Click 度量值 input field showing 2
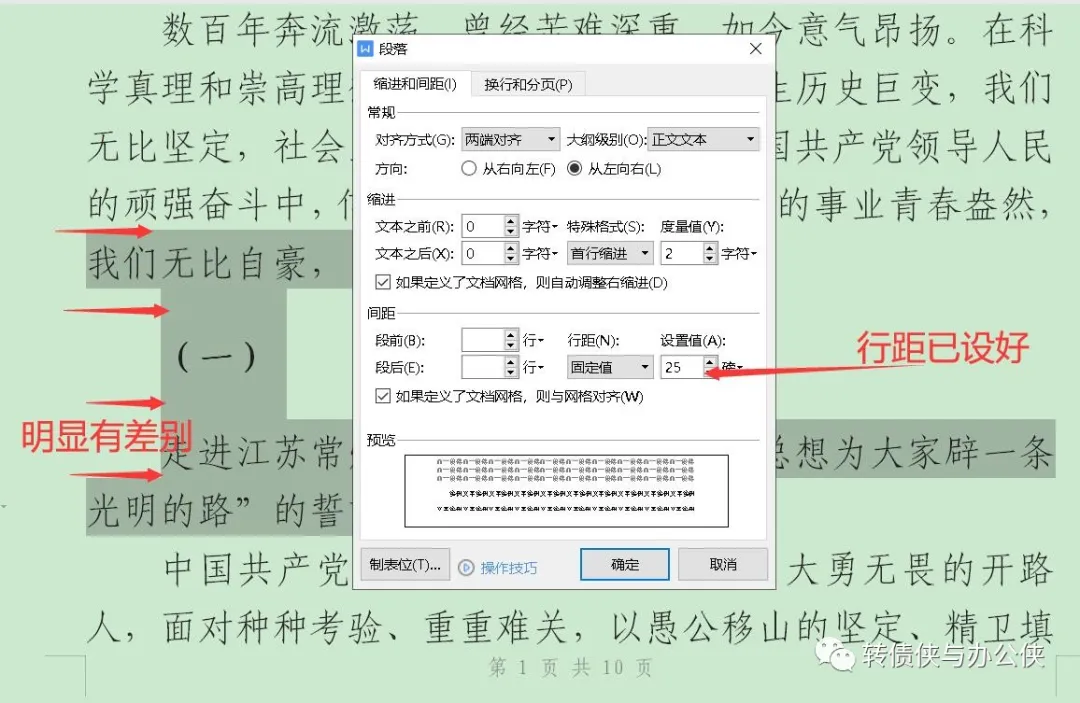Image resolution: width=1080 pixels, height=703 pixels. 682,253
